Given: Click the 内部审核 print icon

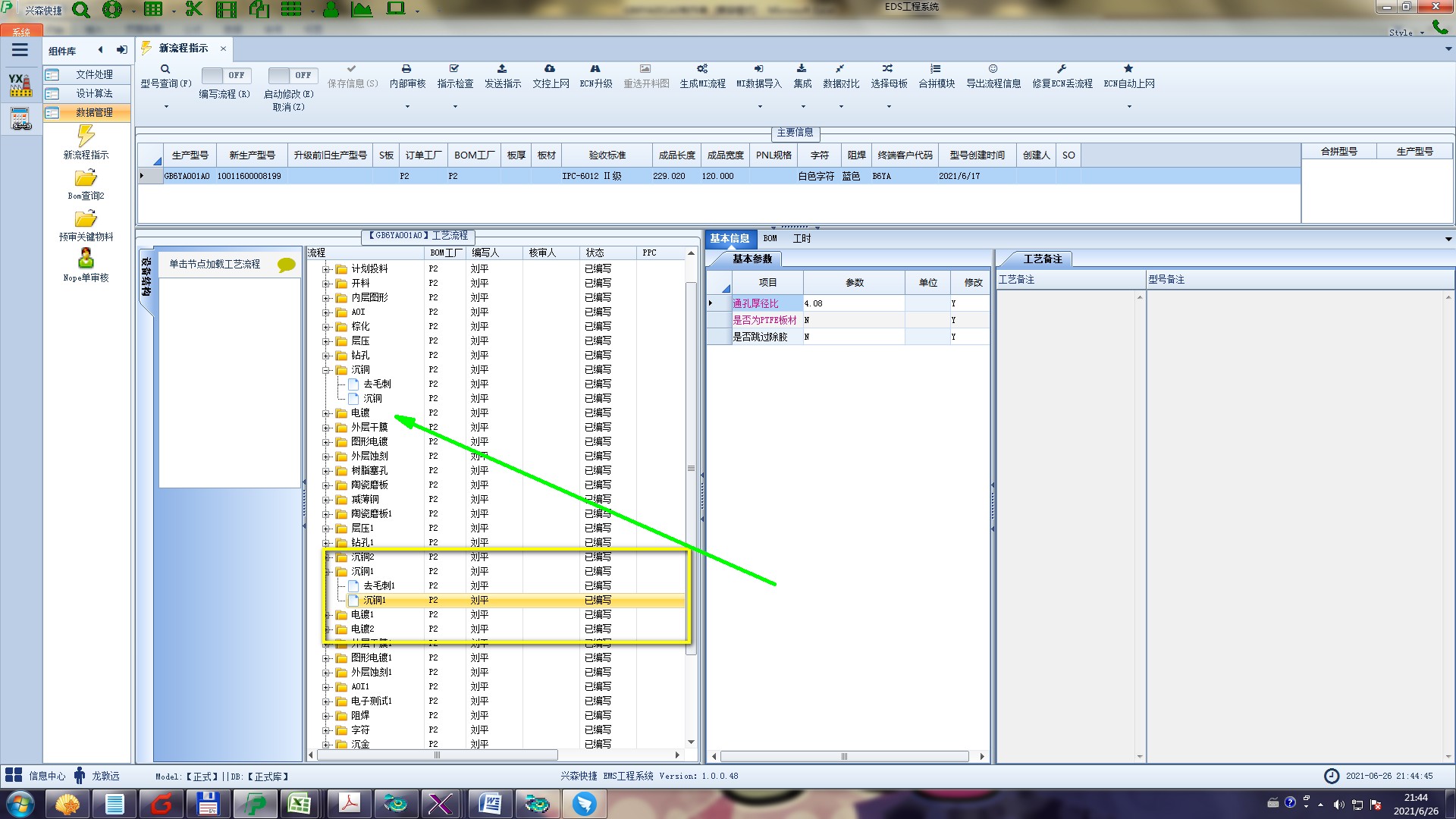Looking at the screenshot, I should coord(406,69).
